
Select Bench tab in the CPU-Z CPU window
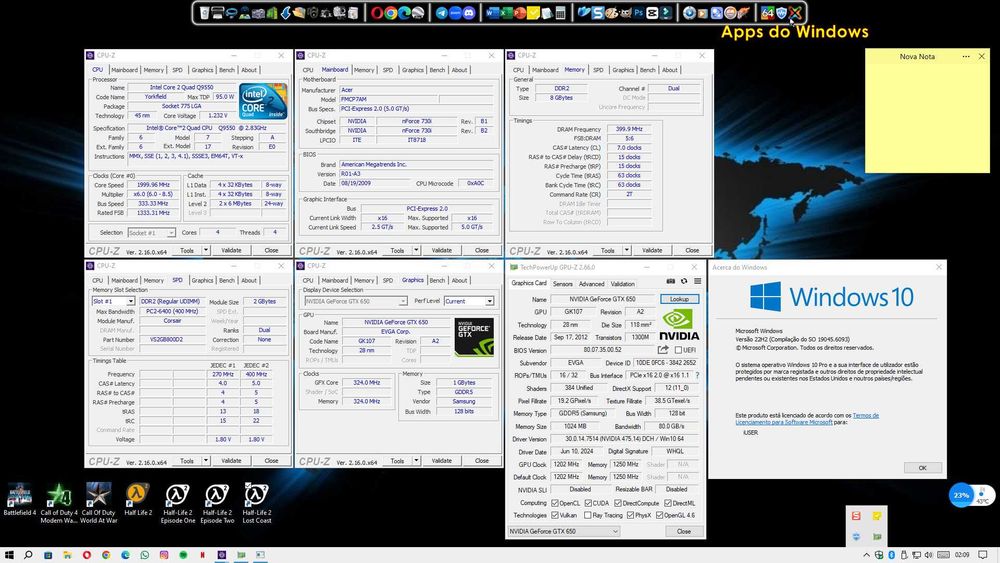tap(227, 70)
